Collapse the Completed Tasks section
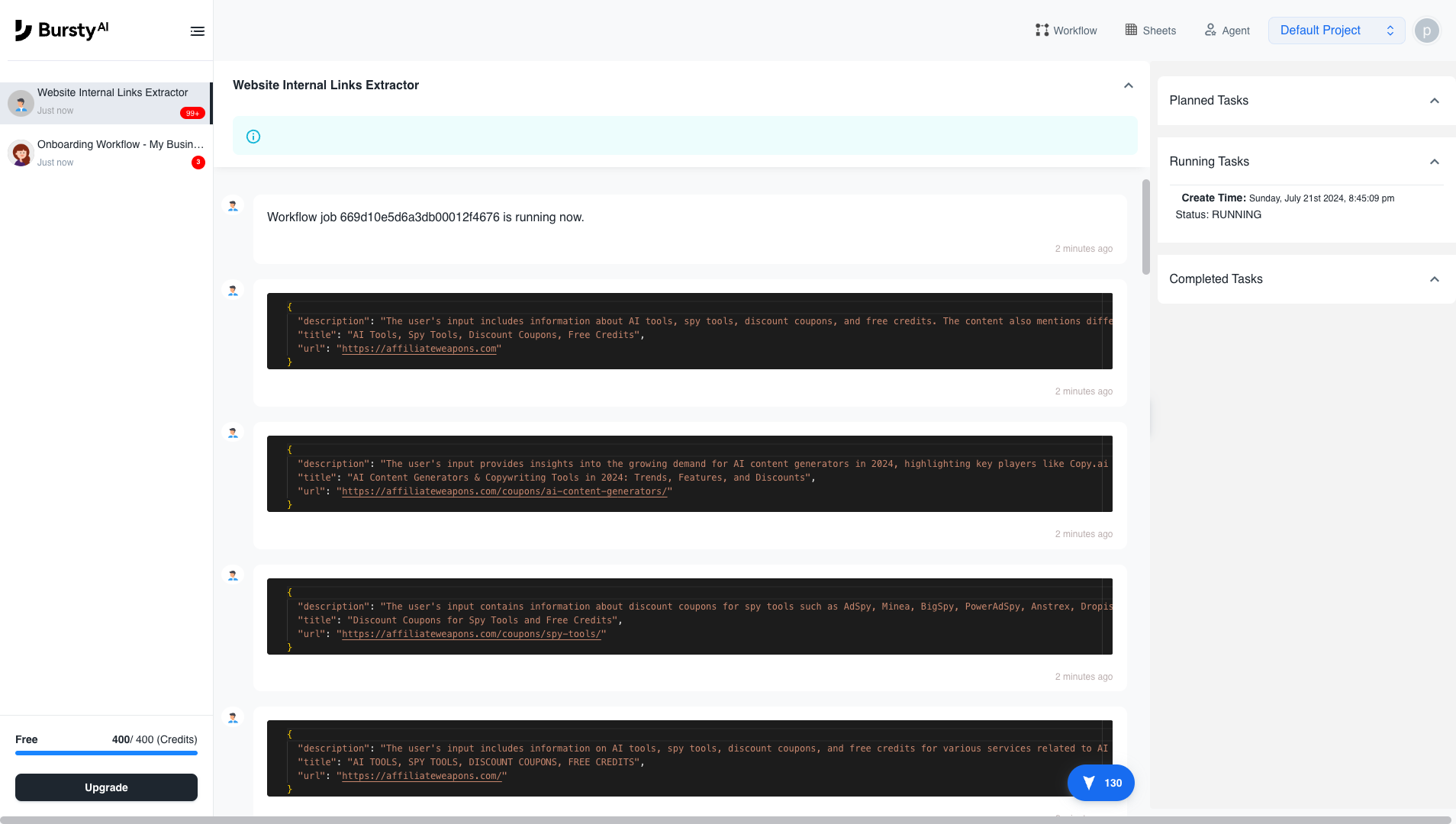This screenshot has width=1456, height=824. pos(1434,279)
